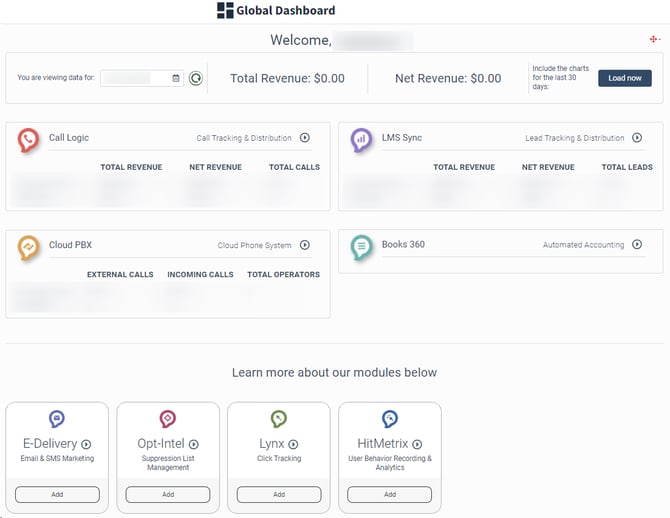This screenshot has height=518, width=670.
Task: Click the HitMetrix module icon
Action: (390, 419)
